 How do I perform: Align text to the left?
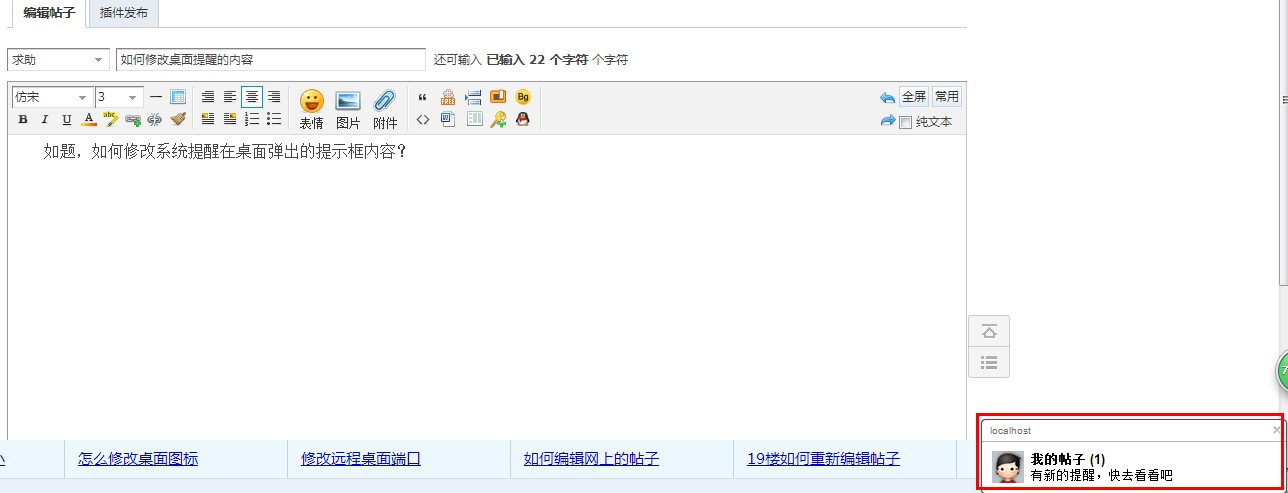click(x=230, y=97)
